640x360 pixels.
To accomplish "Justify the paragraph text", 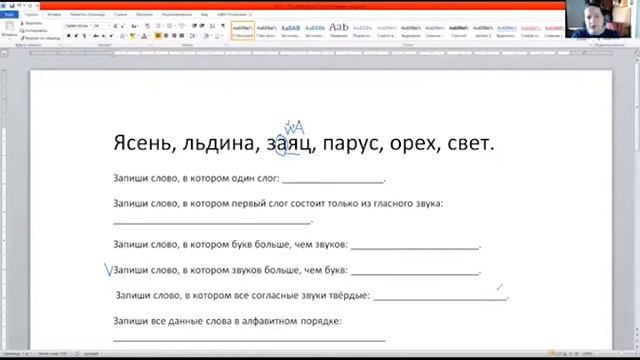I will (182, 36).
